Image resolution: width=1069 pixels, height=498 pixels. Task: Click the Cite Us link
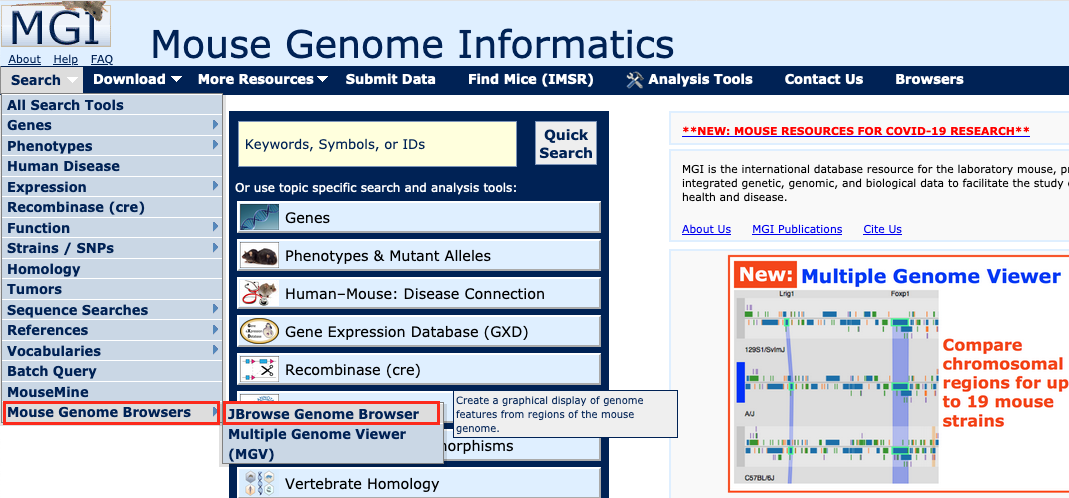(882, 229)
